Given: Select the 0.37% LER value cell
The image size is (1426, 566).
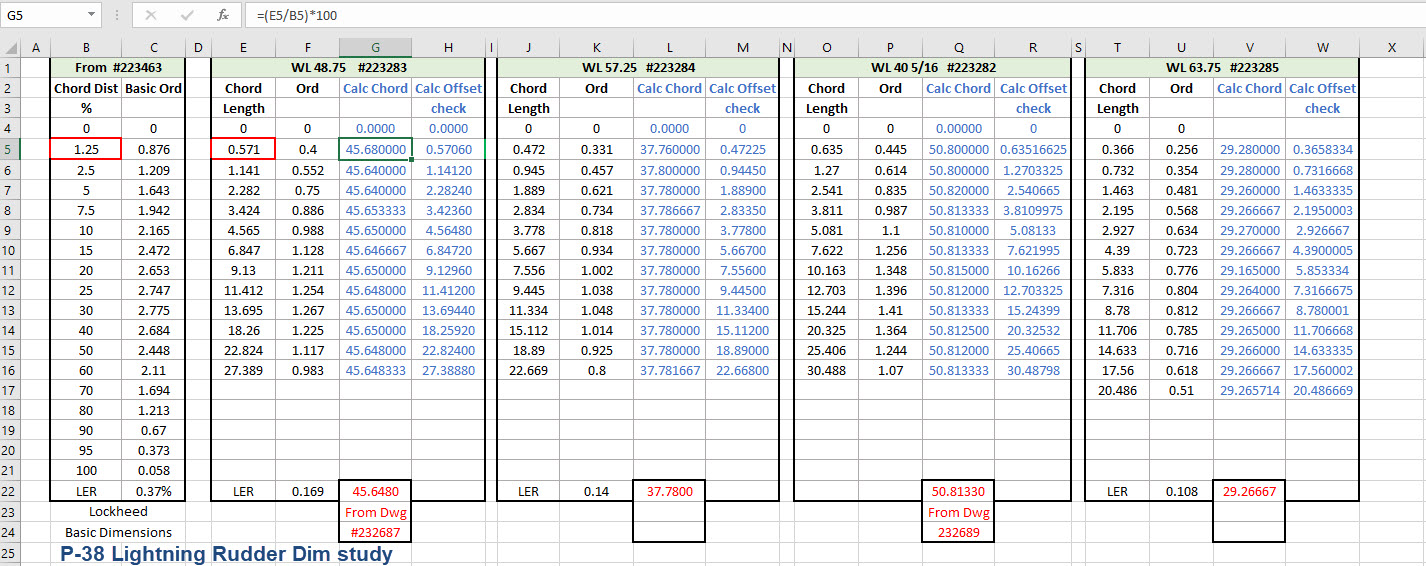Looking at the screenshot, I should click(x=153, y=491).
